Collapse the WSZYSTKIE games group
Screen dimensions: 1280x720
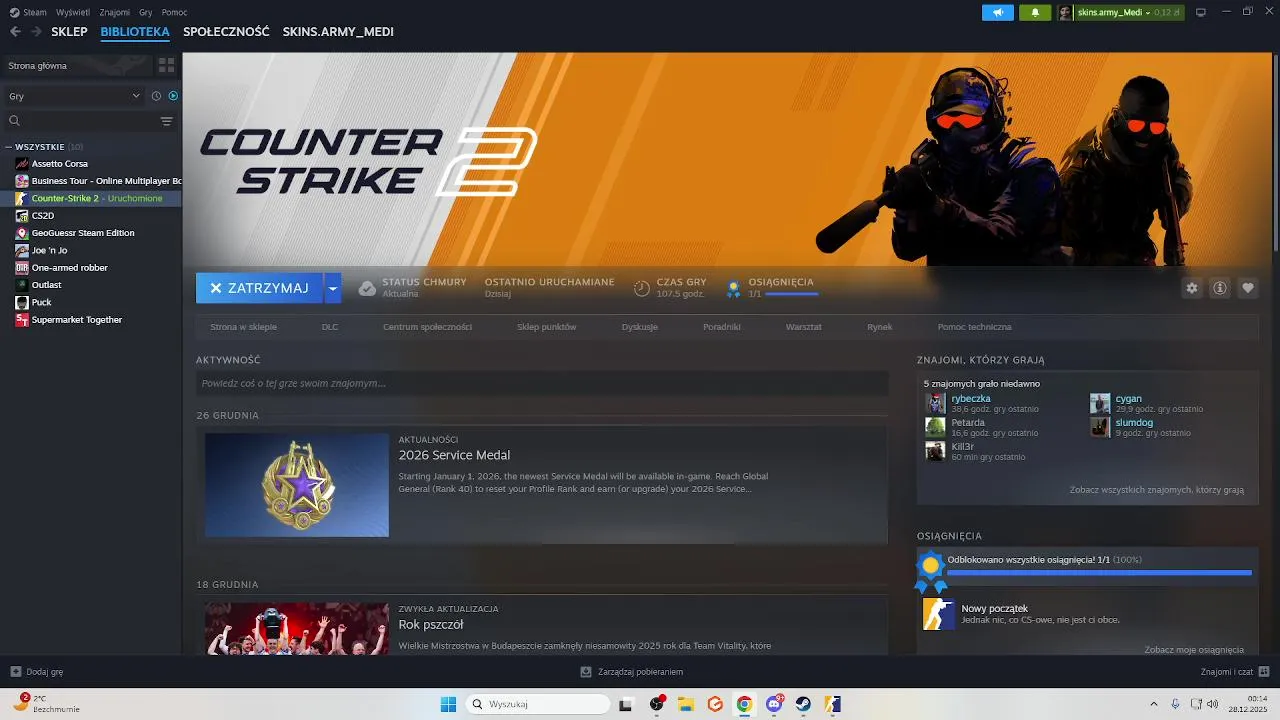click(8, 147)
